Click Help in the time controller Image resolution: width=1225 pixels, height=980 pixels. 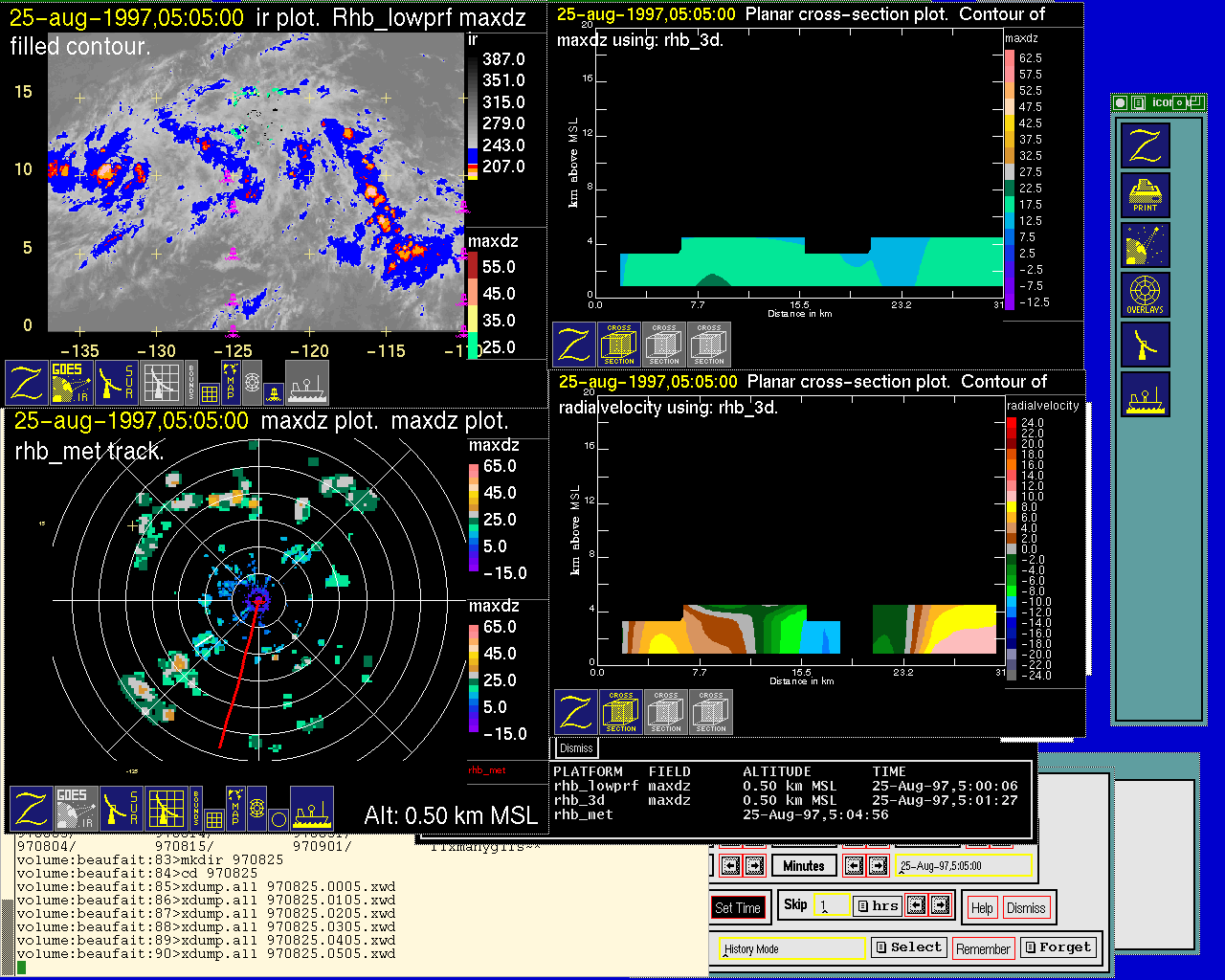pos(982,907)
